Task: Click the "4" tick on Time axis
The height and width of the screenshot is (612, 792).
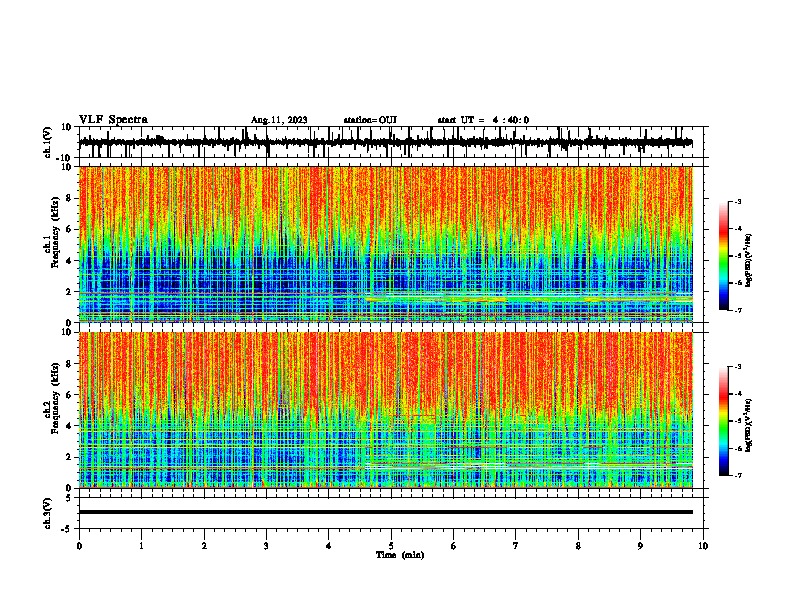Action: pos(329,546)
